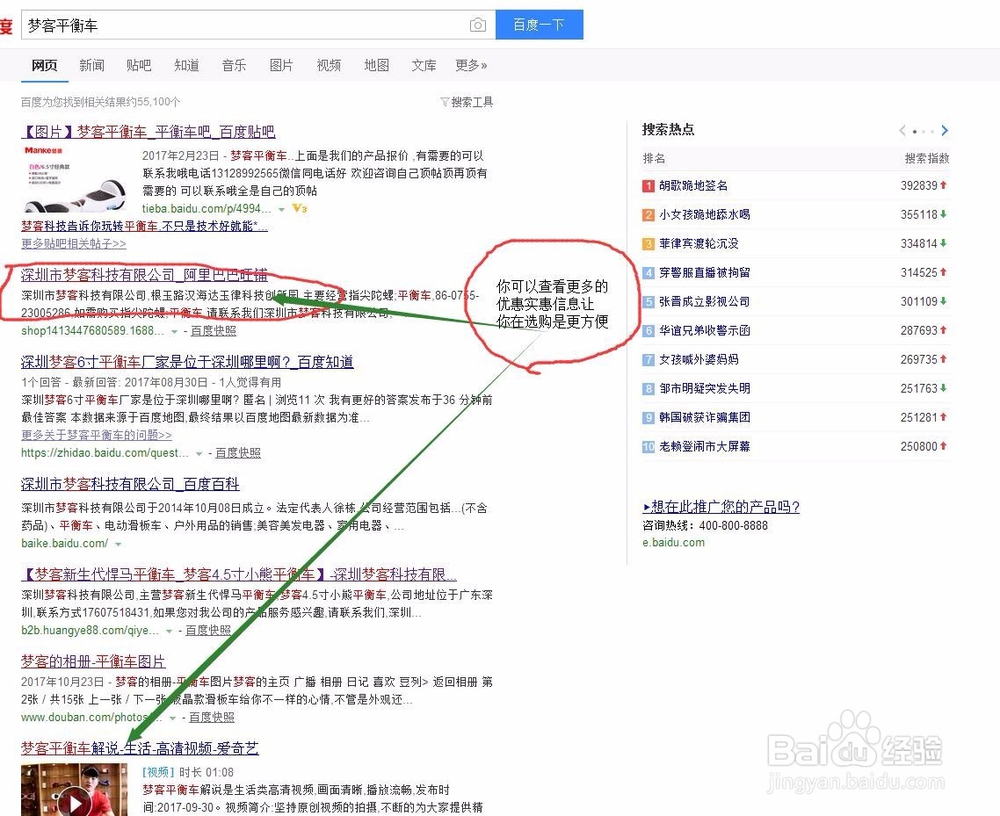This screenshot has width=1000, height=816.
Task: Switch to the 视频 tab
Action: (328, 65)
